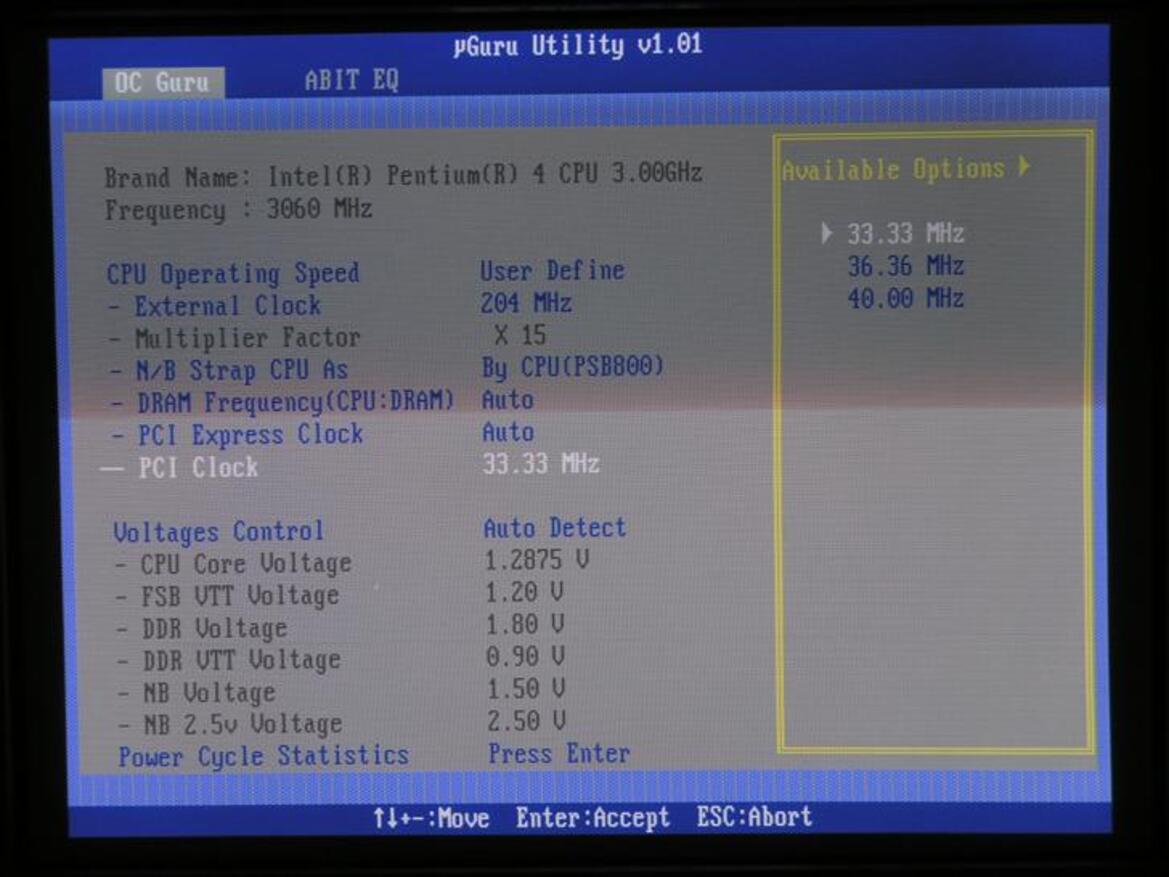Click Press Enter beside Power Cycle Statistics
Viewport: 1169px width, 877px height.
(559, 754)
